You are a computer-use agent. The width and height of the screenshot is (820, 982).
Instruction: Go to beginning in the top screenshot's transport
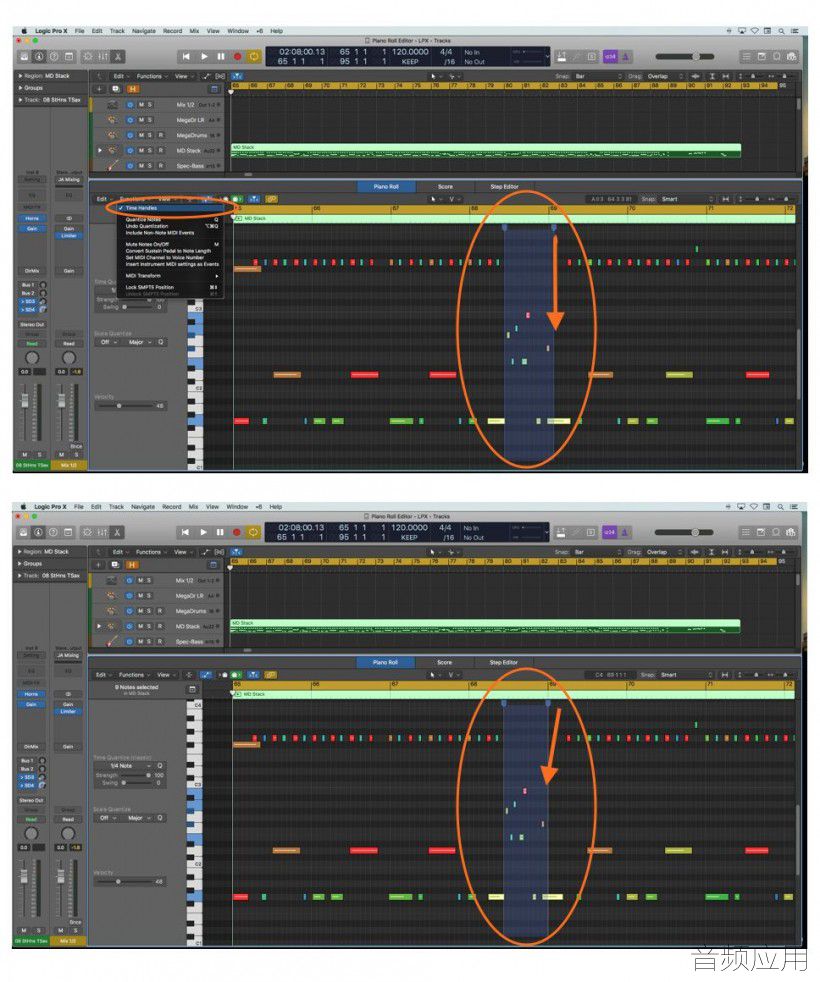coord(186,56)
